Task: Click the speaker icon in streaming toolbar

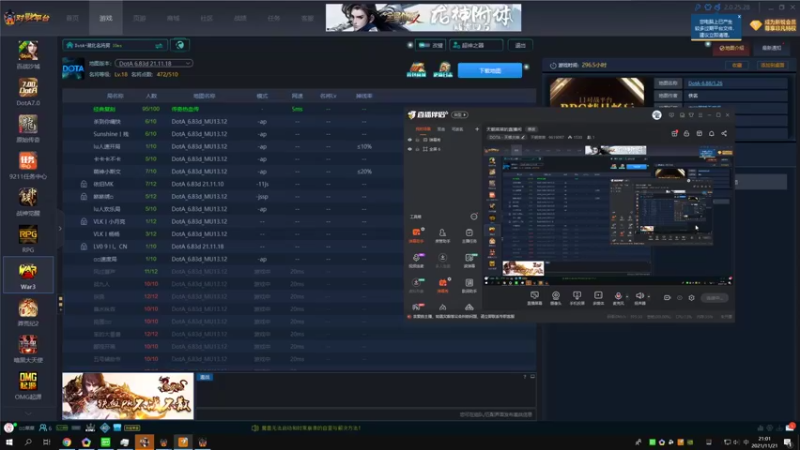Action: click(x=639, y=297)
